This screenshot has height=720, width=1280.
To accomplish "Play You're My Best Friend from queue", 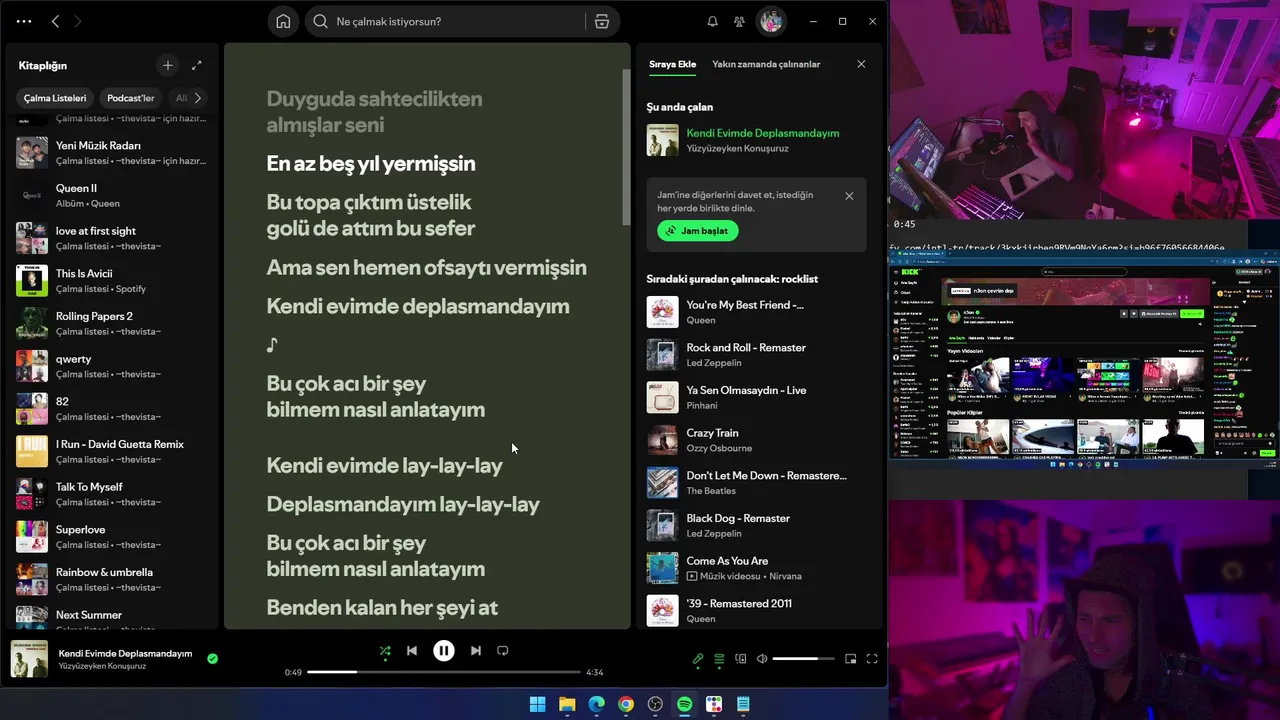I will click(x=756, y=312).
